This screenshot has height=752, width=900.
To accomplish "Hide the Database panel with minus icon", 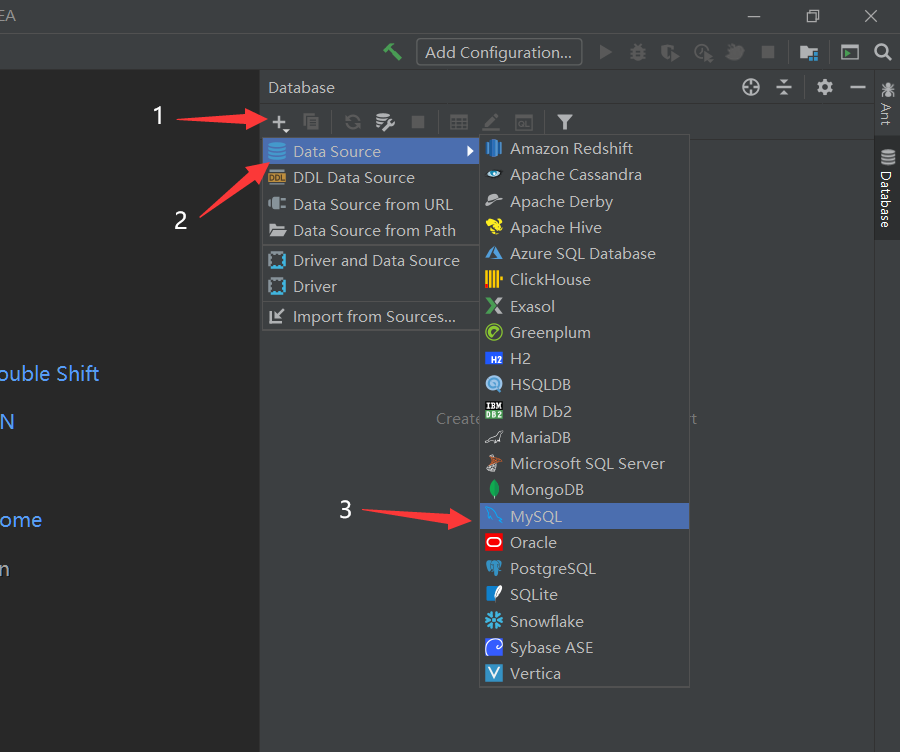I will coord(858,87).
